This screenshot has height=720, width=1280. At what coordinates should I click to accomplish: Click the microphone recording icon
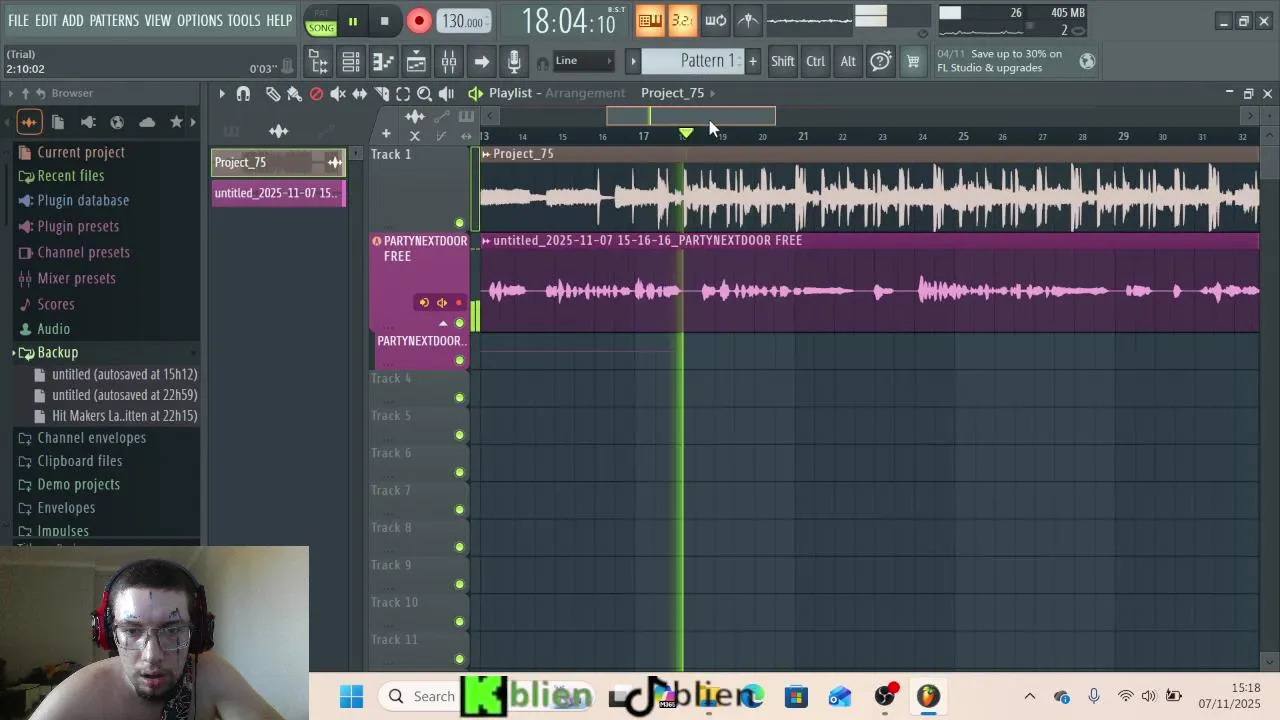514,62
